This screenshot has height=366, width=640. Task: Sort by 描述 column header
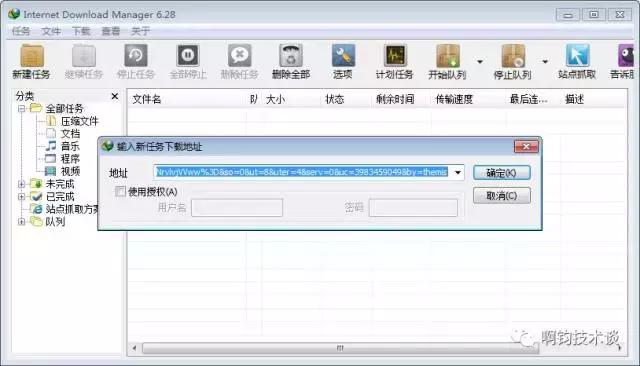574,99
